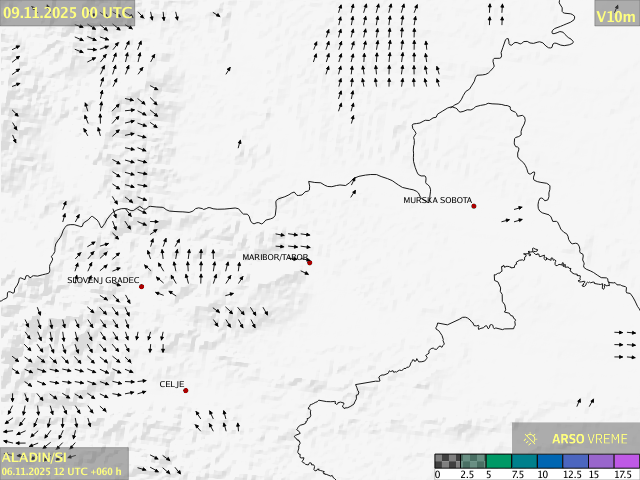This screenshot has height=480, width=640.
Task: Click the slate-blue 12.5–15 legend swatch
Action: point(575,461)
